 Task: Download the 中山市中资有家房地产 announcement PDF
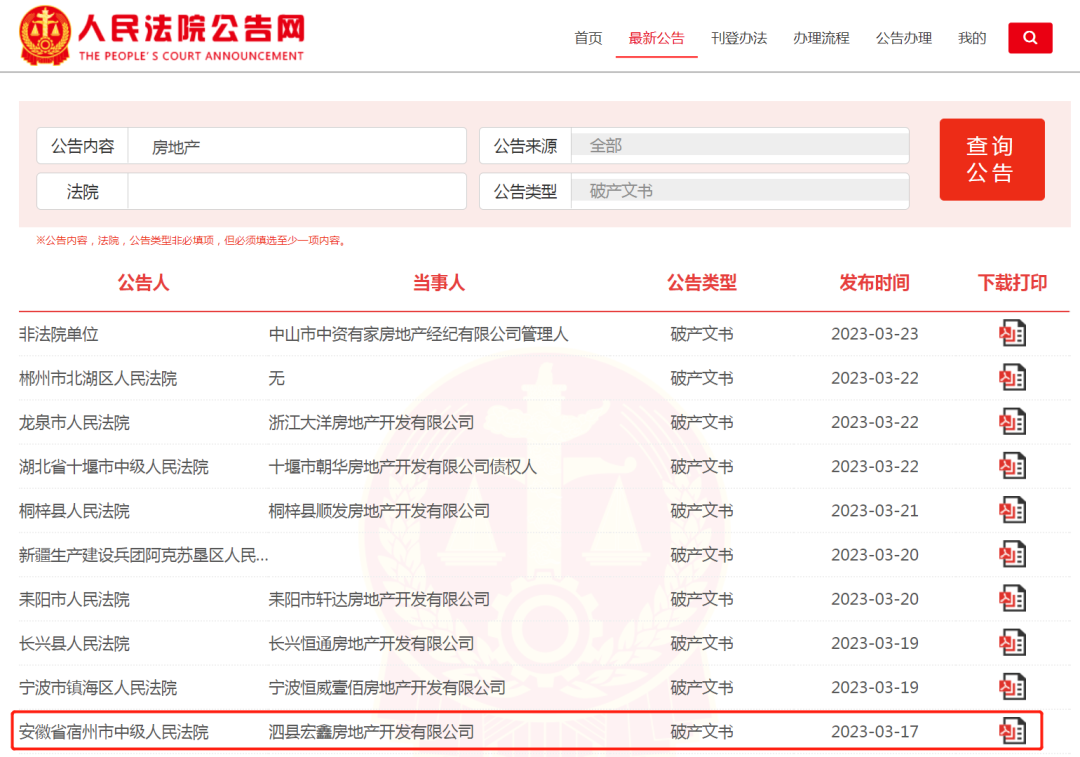coord(1012,333)
